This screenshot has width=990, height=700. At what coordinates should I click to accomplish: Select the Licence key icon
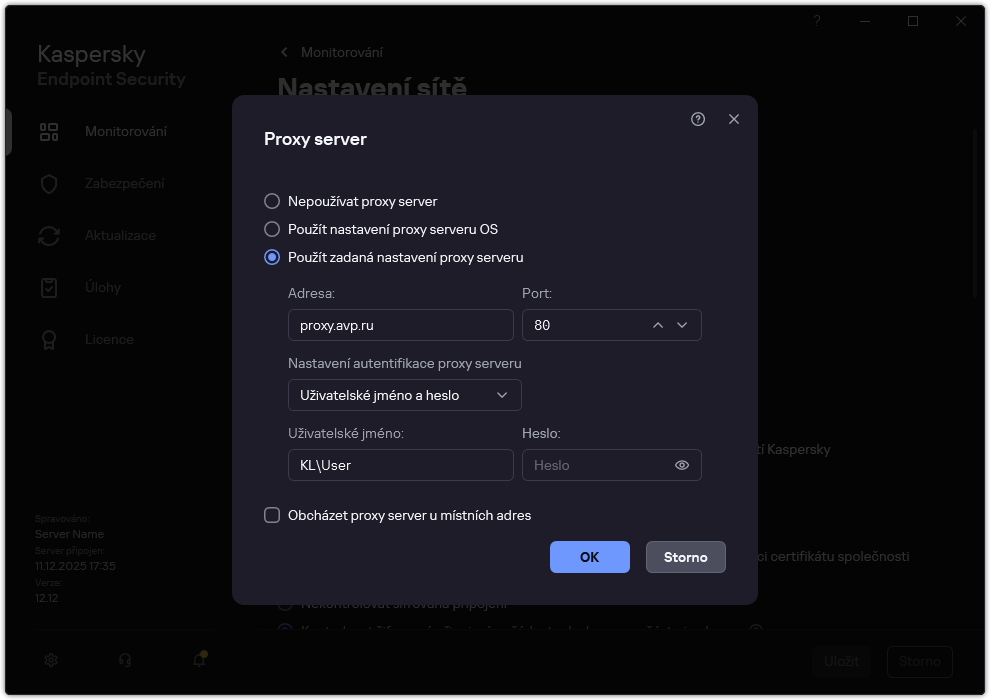point(49,339)
